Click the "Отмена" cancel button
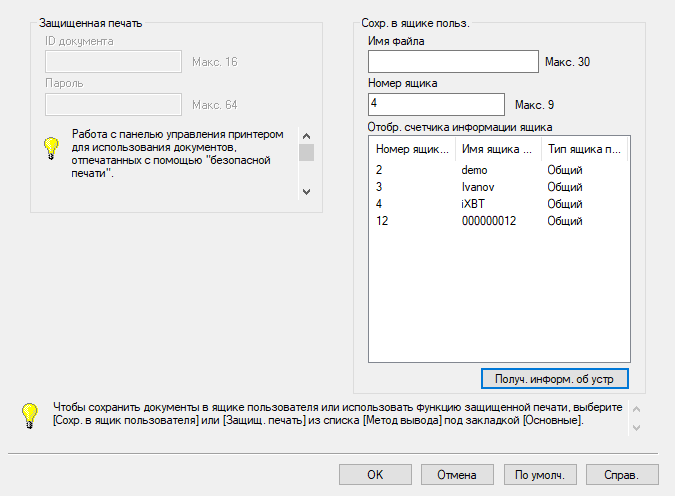The width and height of the screenshot is (675, 496). pos(457,475)
